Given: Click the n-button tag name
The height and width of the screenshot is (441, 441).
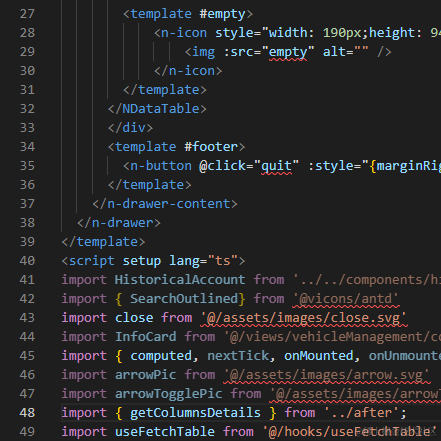Looking at the screenshot, I should [161, 166].
